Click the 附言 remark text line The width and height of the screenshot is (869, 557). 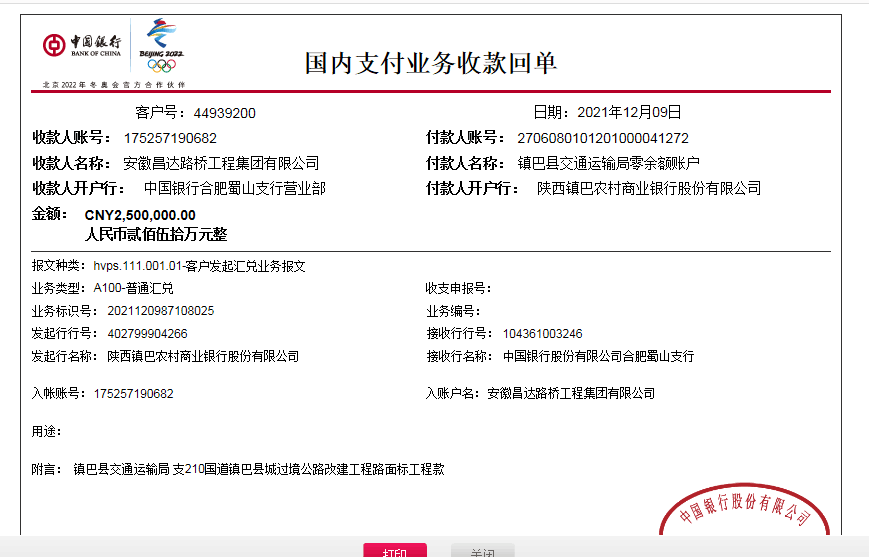(x=258, y=468)
